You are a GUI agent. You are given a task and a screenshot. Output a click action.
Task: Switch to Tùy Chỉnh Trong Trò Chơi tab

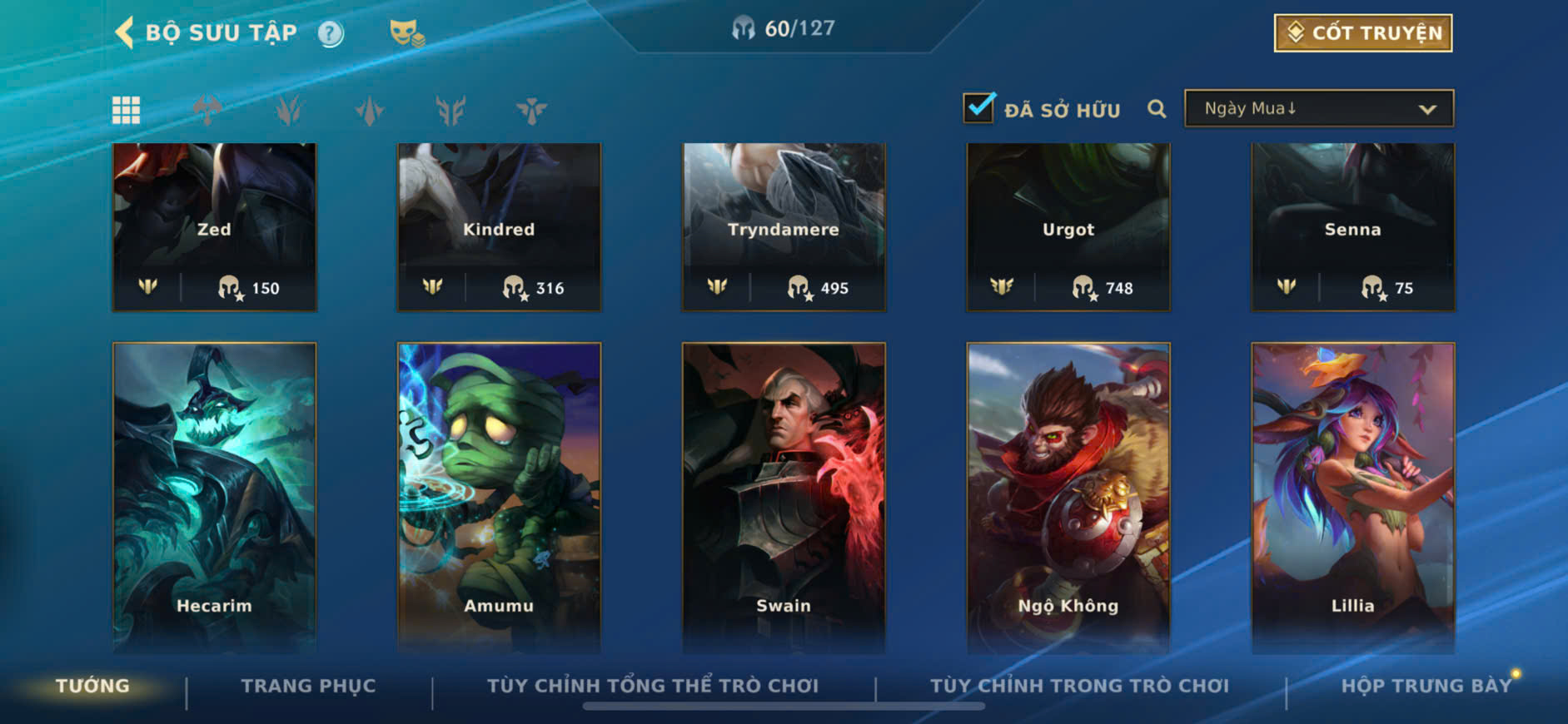(1079, 686)
